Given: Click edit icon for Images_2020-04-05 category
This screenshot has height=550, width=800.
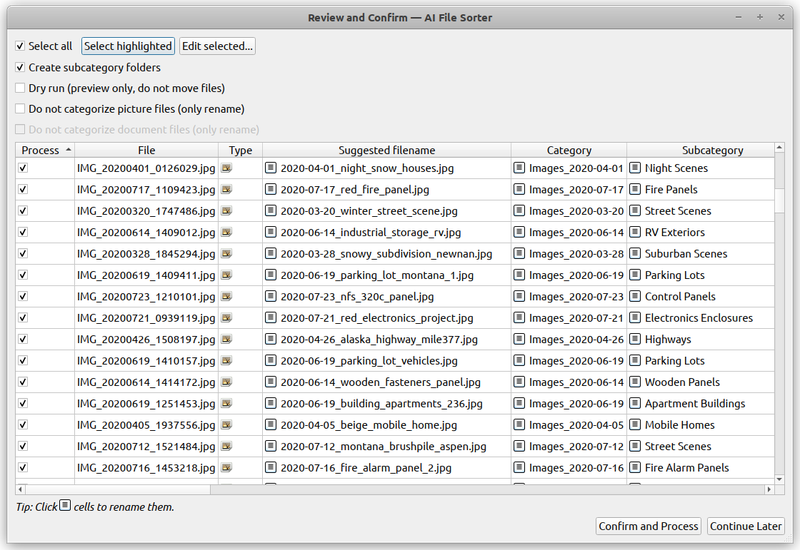Looking at the screenshot, I should 519,425.
